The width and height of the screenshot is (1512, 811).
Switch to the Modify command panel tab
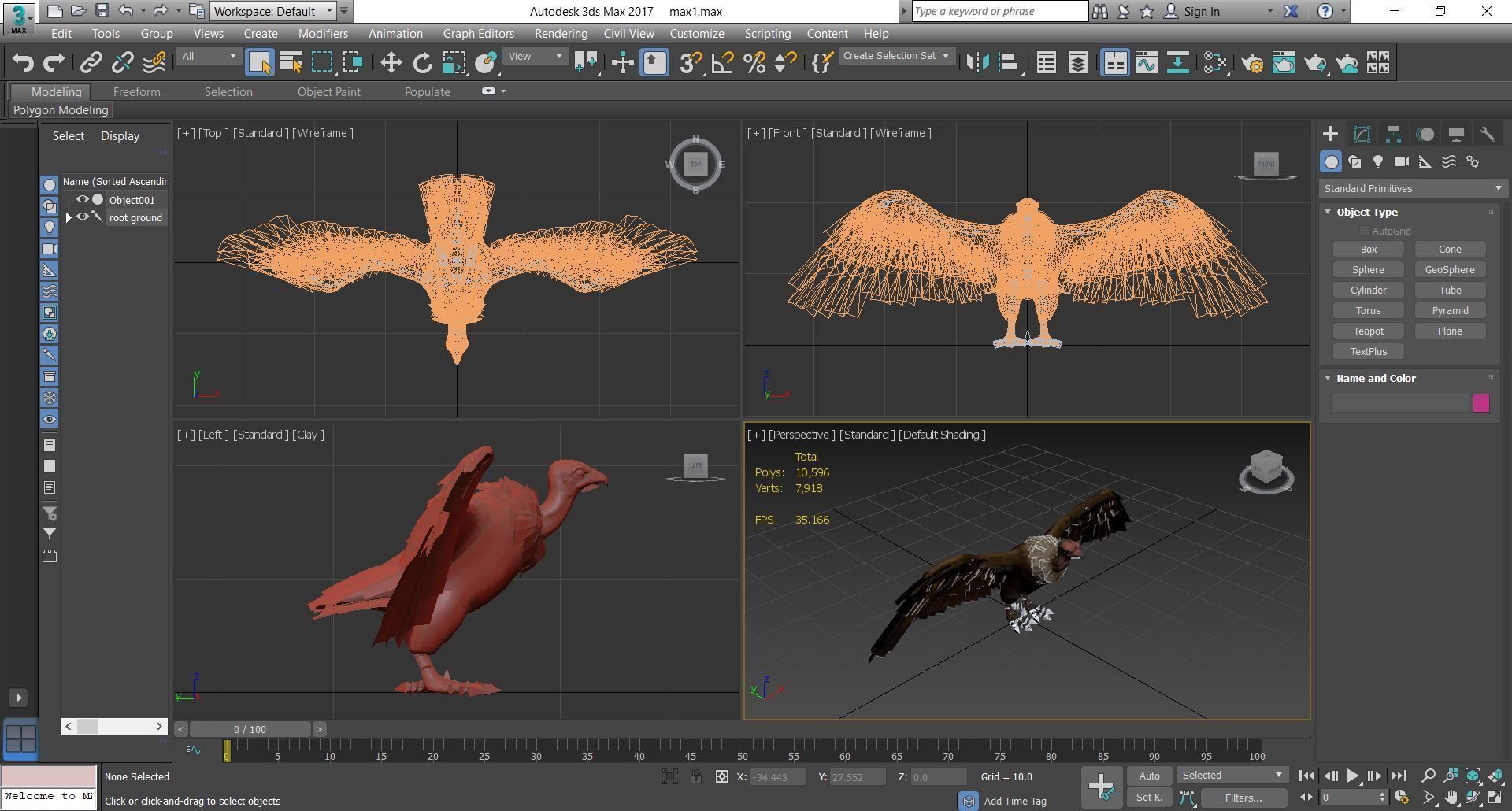click(1362, 134)
